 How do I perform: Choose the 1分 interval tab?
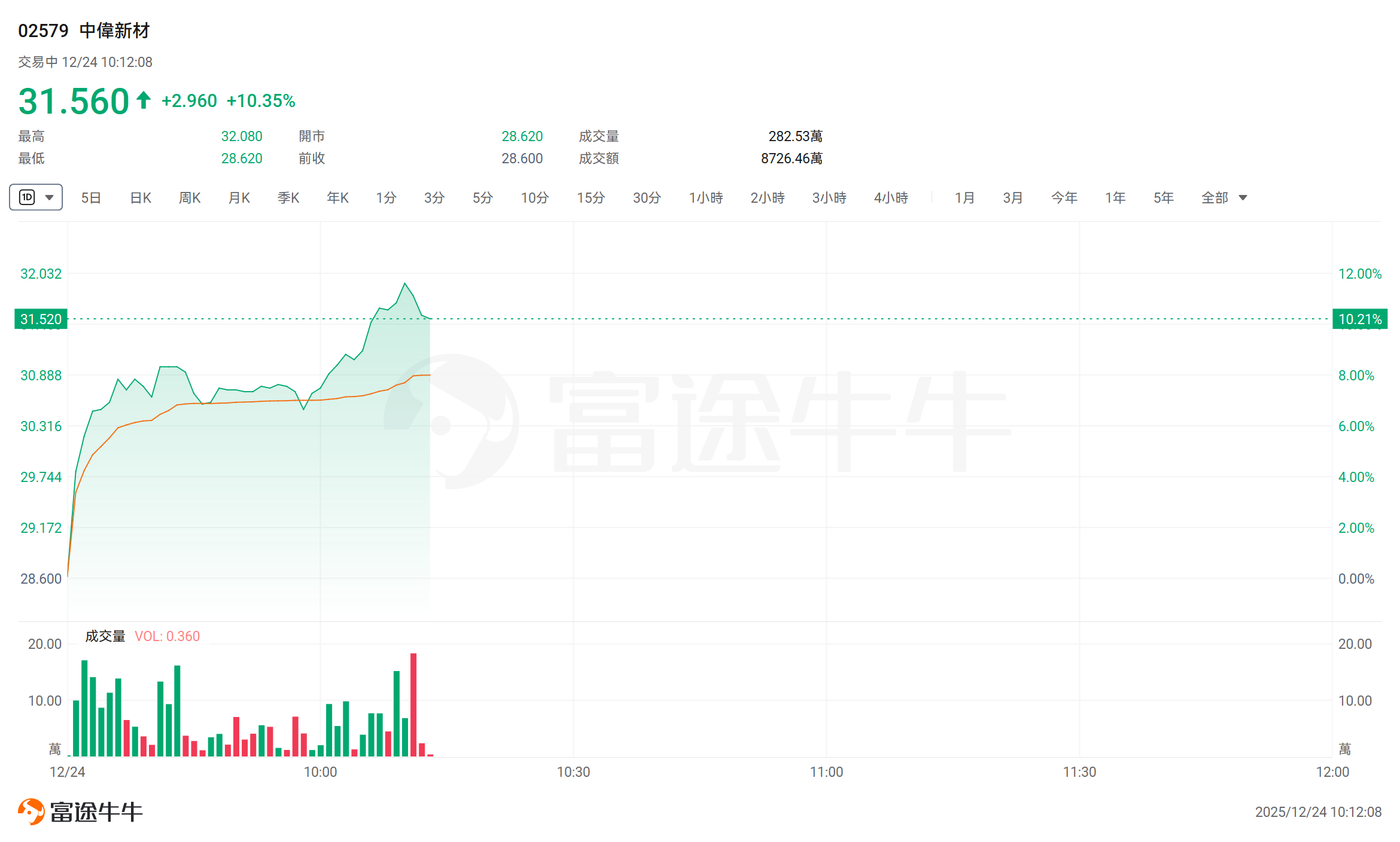pos(386,198)
